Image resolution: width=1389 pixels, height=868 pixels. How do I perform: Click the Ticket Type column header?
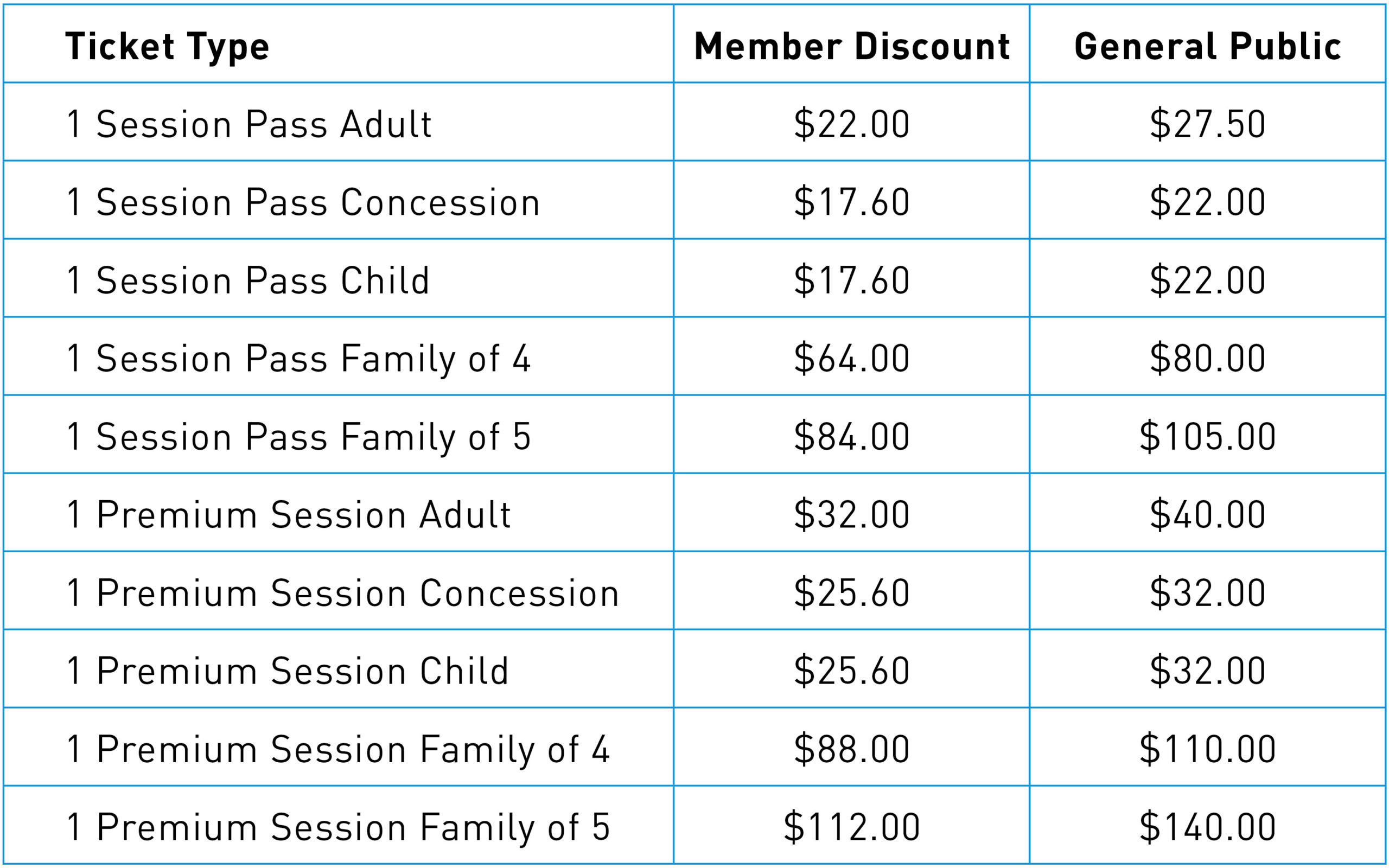pyautogui.click(x=167, y=47)
